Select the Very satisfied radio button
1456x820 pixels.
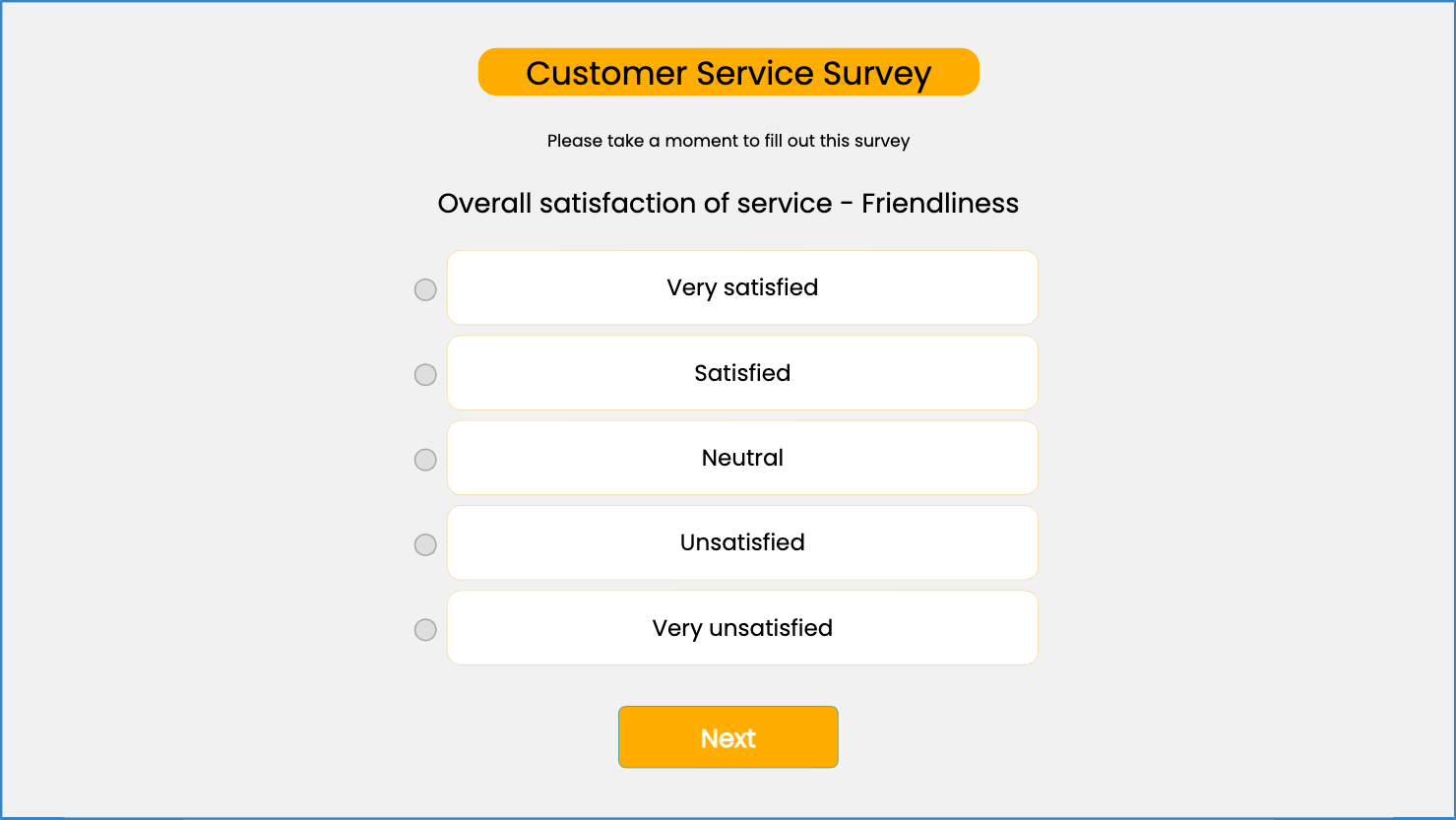pyautogui.click(x=425, y=289)
